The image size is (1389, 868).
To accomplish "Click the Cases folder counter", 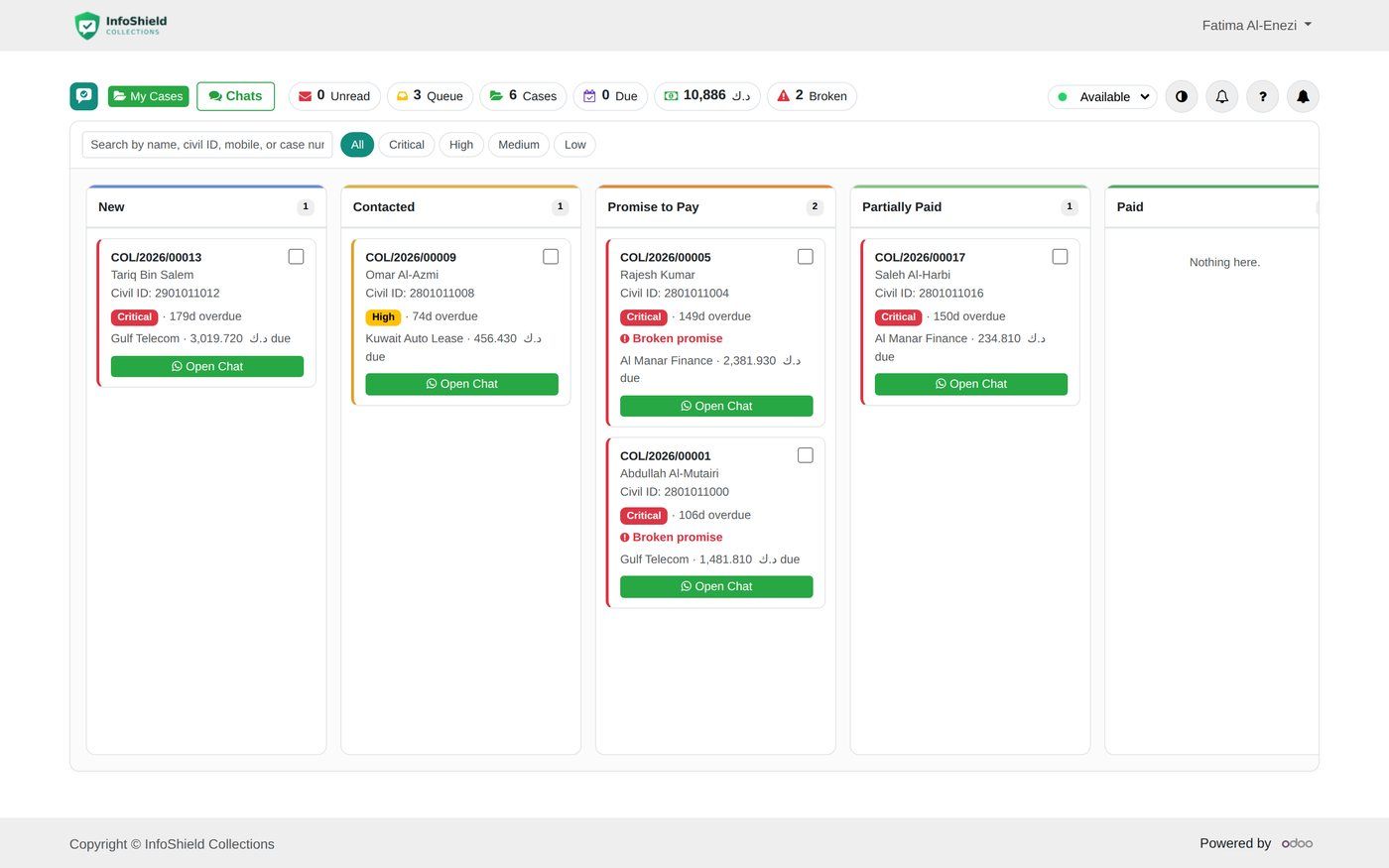I will coord(523,96).
